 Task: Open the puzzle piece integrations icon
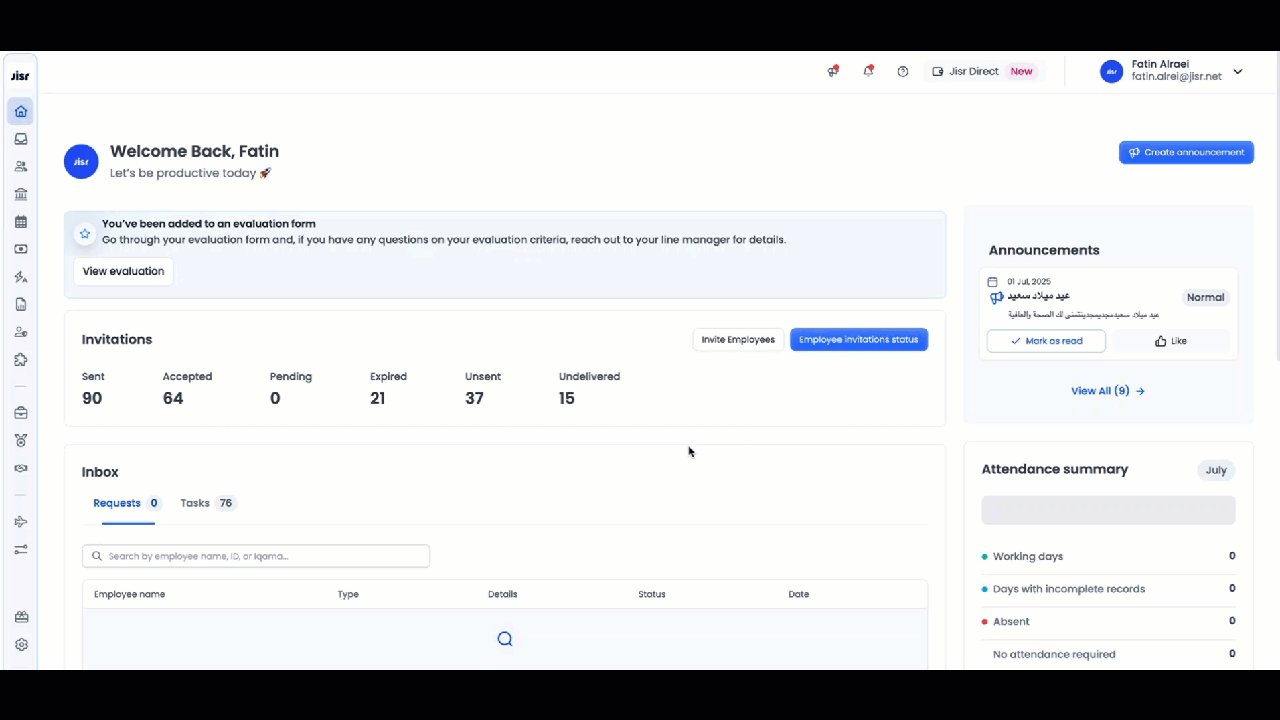21,360
